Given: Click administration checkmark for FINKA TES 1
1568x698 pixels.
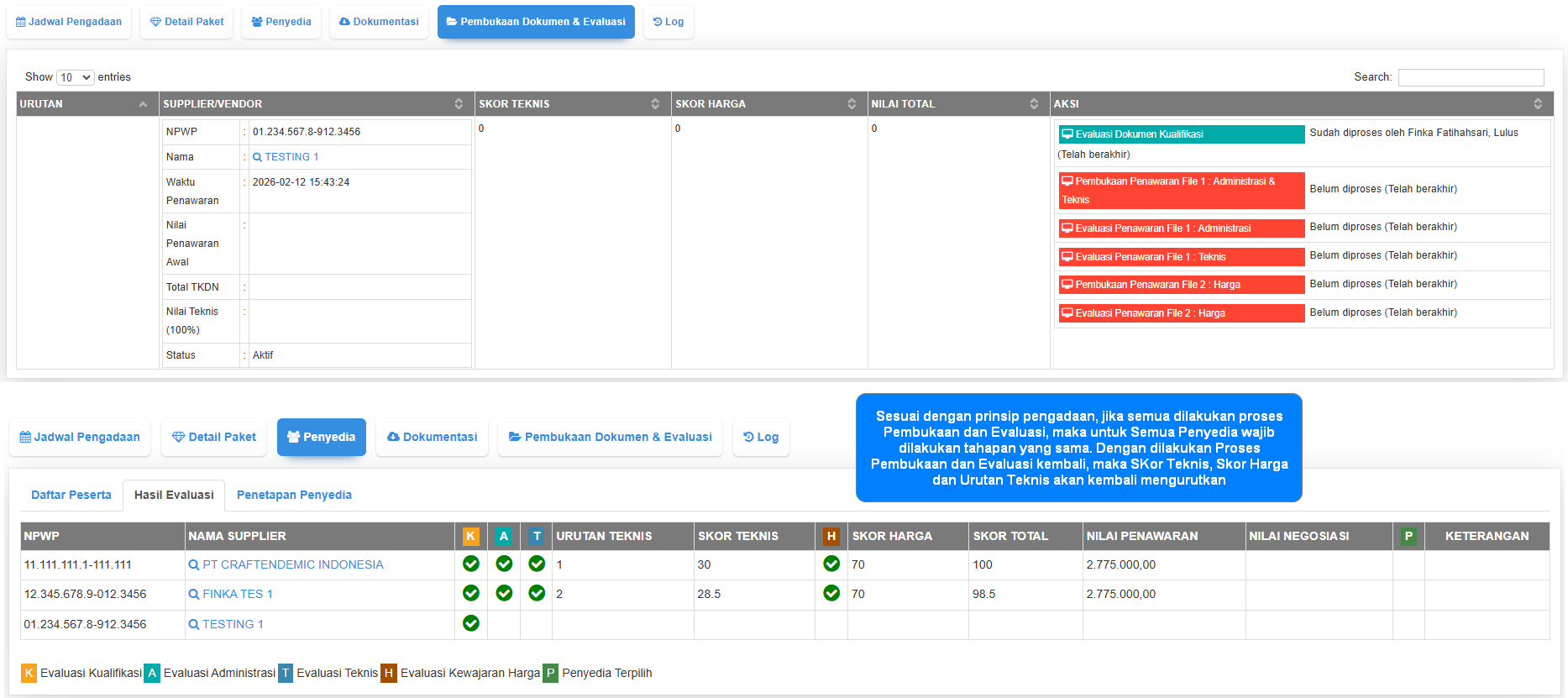Looking at the screenshot, I should coord(504,593).
